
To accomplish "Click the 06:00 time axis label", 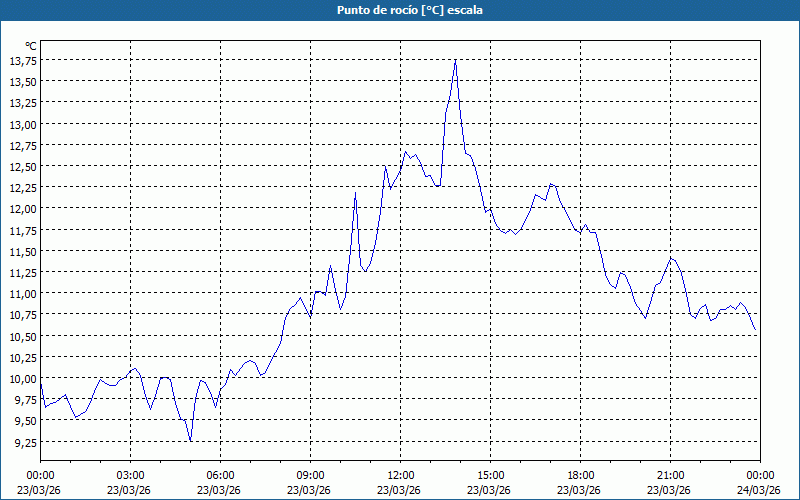I will click(221, 475).
